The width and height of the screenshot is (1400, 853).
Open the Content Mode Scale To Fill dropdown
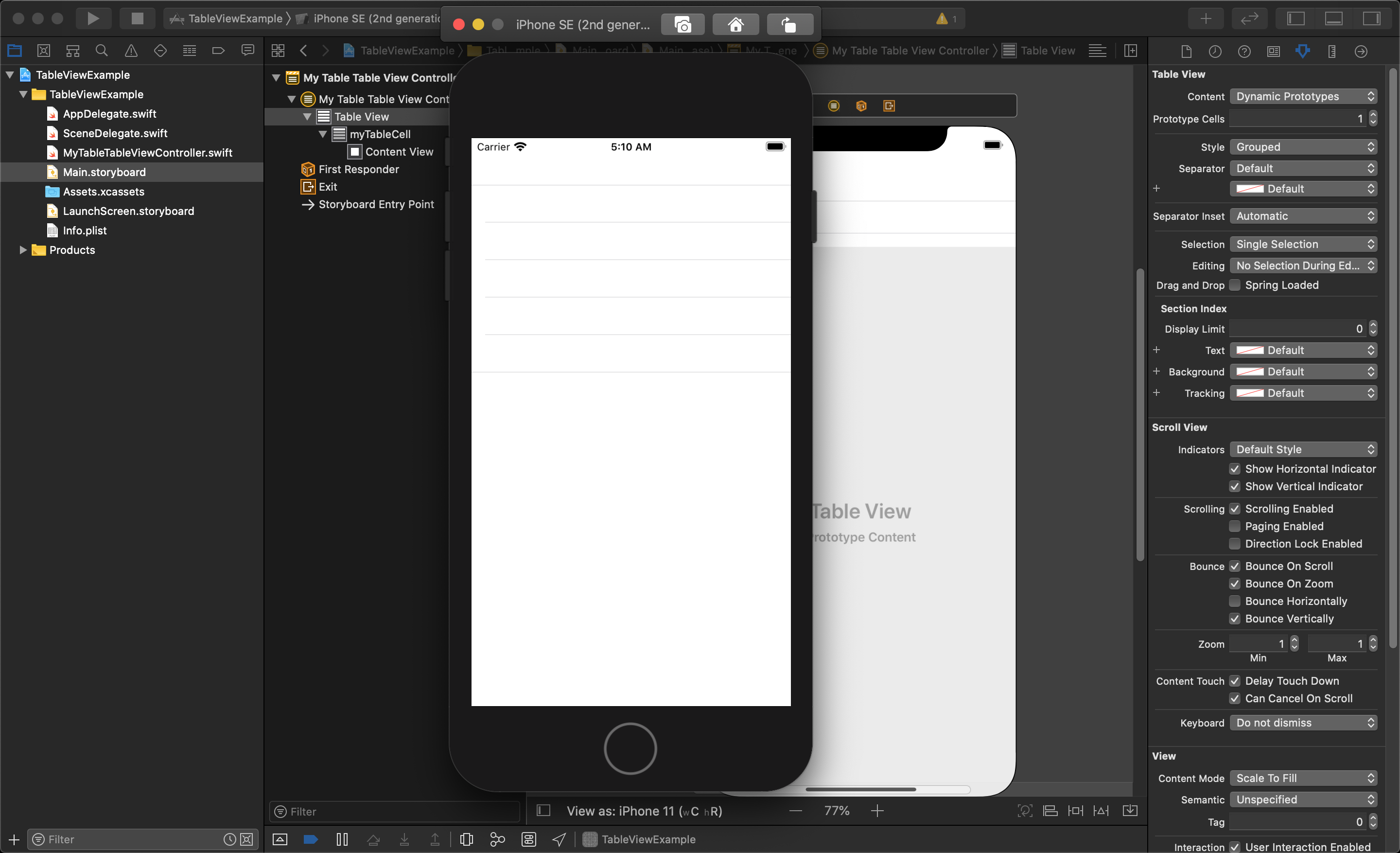click(x=1303, y=778)
